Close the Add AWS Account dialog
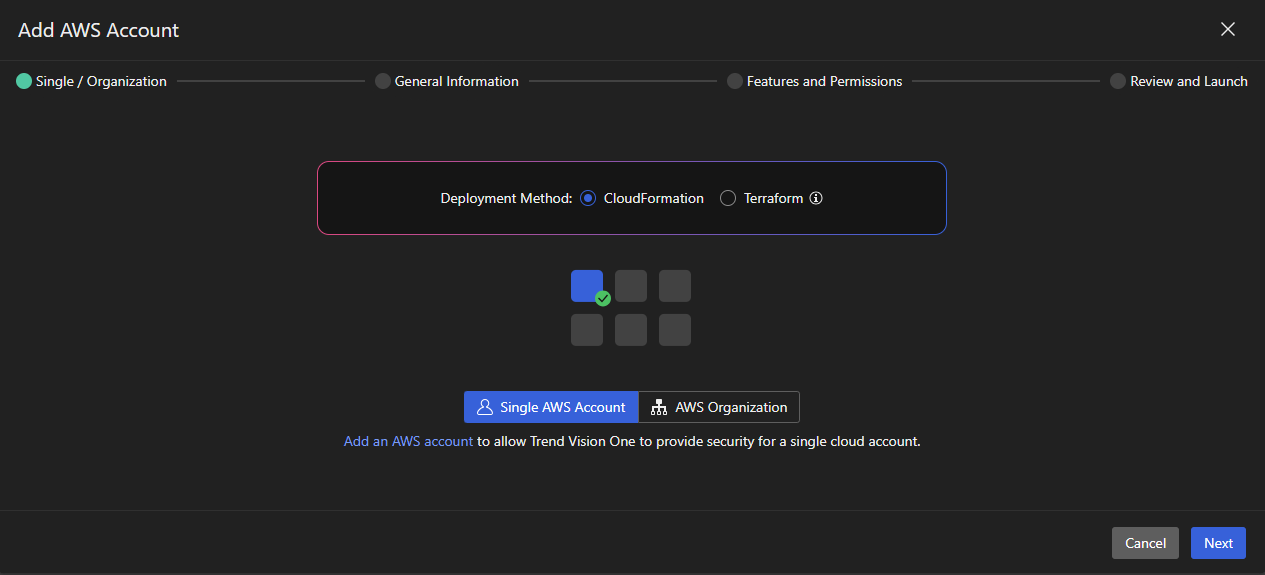This screenshot has height=575, width=1265. pos(1228,29)
